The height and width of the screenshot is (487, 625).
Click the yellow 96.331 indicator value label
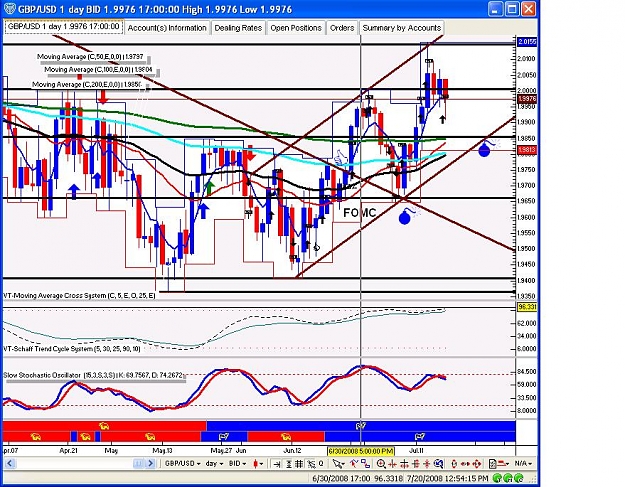(x=527, y=307)
